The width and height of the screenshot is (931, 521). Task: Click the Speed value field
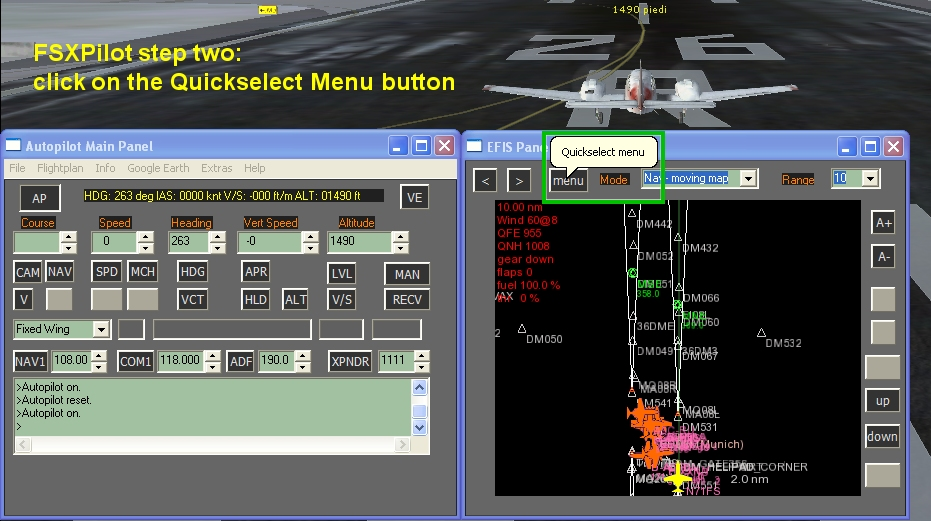coord(115,241)
